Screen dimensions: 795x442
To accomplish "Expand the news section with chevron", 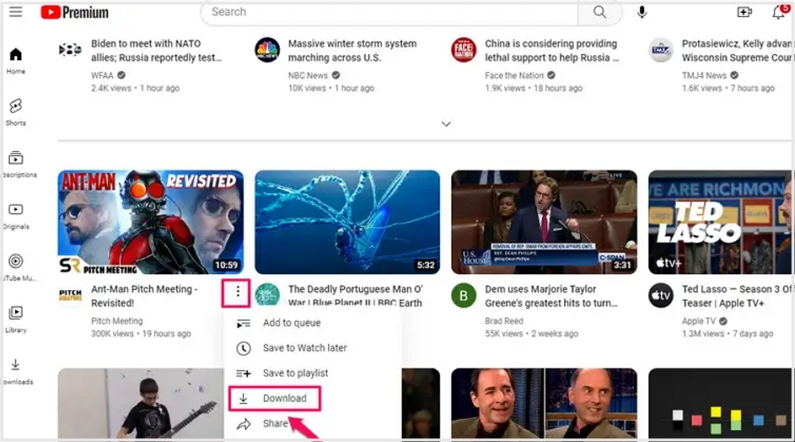I will [446, 124].
